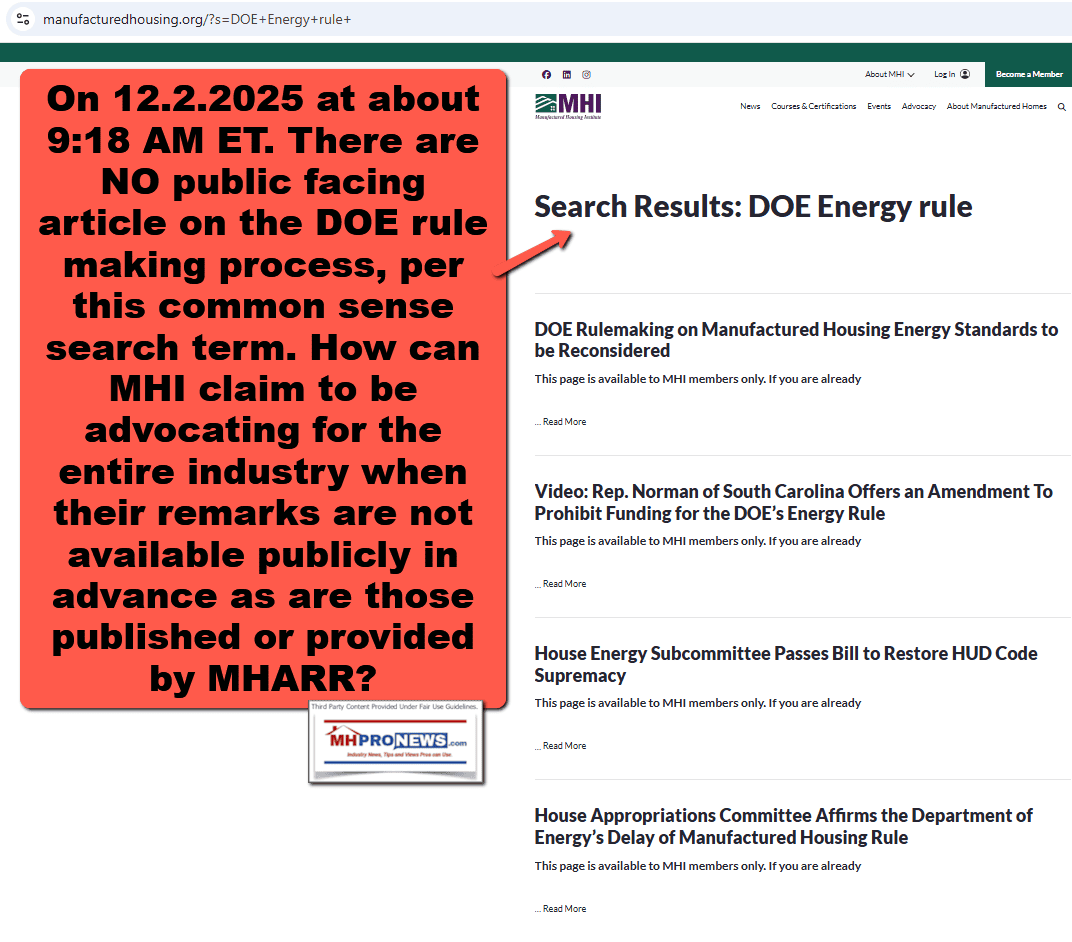Open the About Manufactured Homes menu
The image size is (1072, 942).
click(x=996, y=106)
